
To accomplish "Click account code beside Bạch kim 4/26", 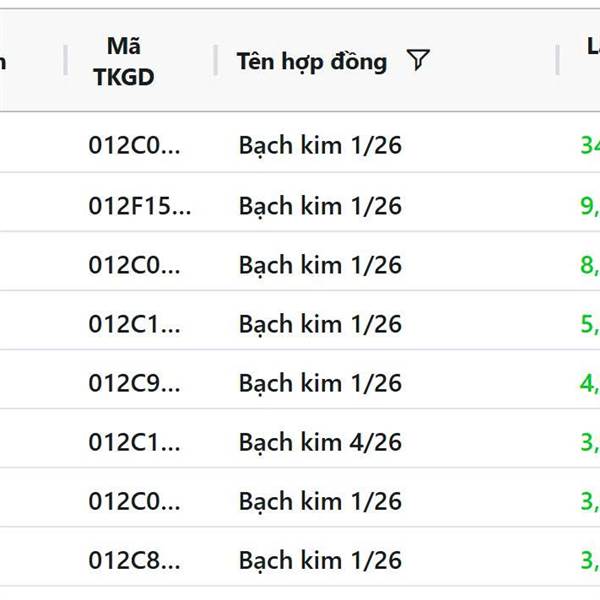I will (x=134, y=442).
